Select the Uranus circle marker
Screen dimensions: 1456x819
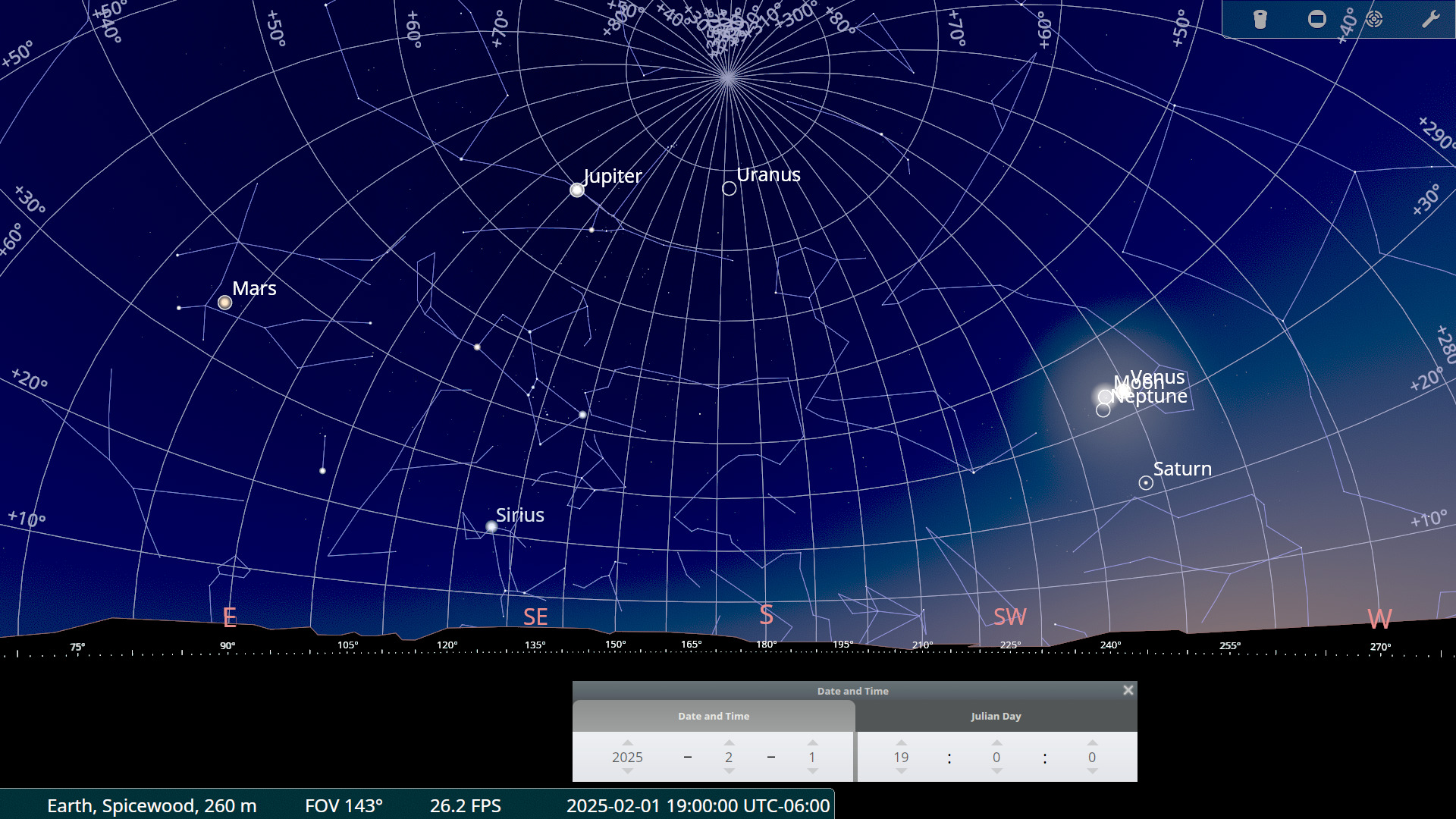point(729,188)
